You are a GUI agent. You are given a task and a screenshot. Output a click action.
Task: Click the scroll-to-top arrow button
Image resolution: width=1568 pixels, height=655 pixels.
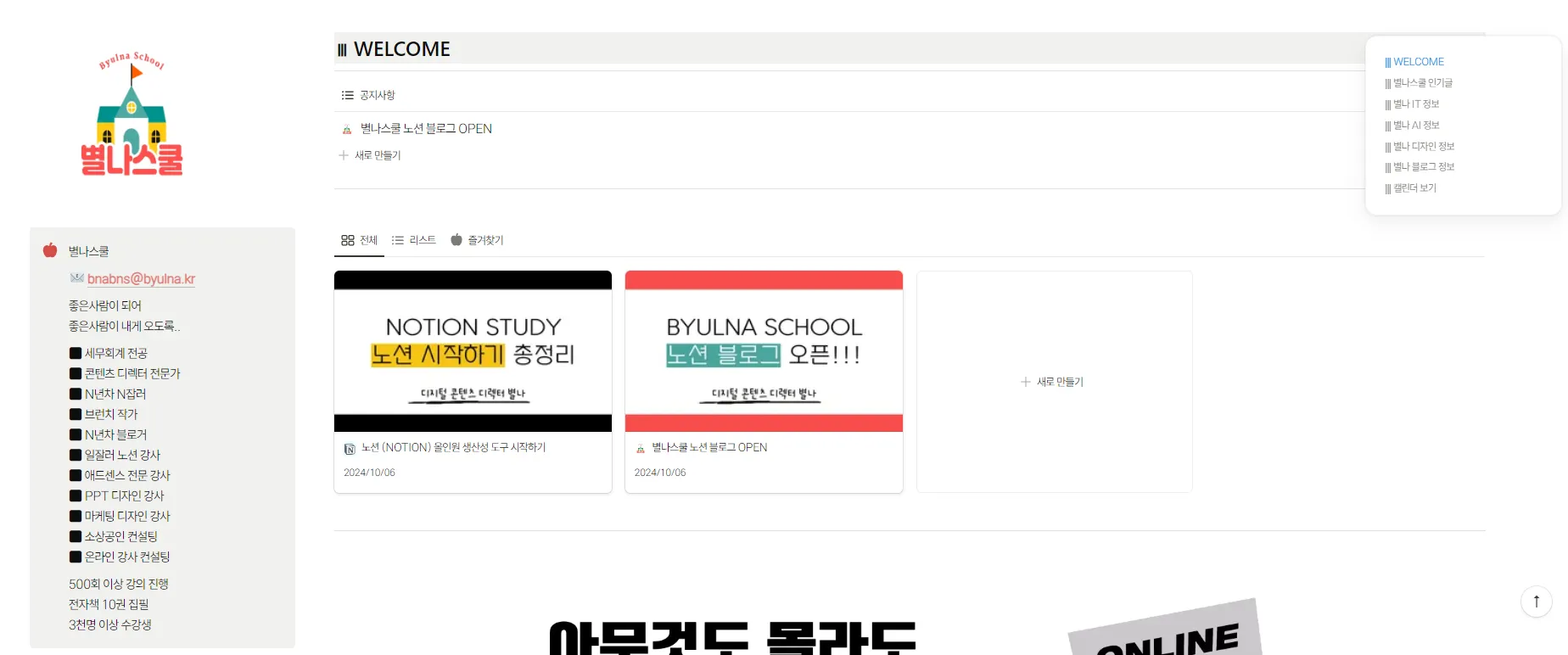[1536, 602]
